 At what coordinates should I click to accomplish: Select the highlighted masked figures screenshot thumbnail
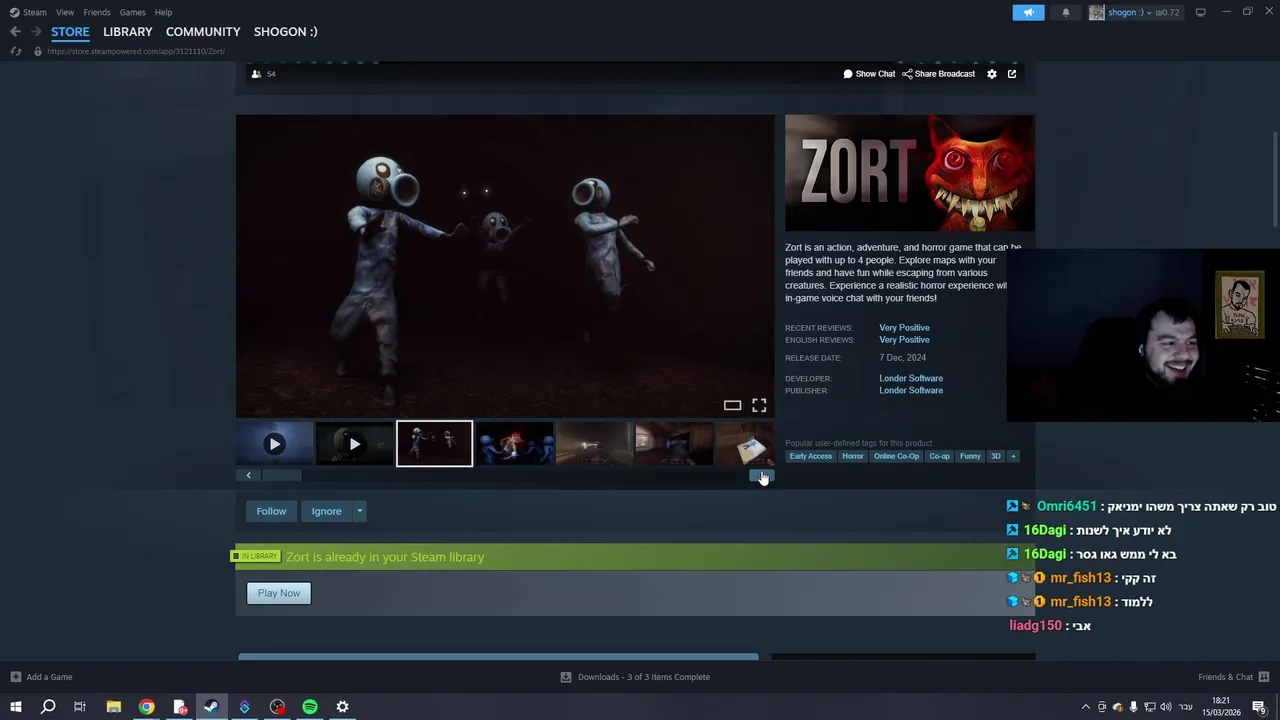click(x=434, y=444)
